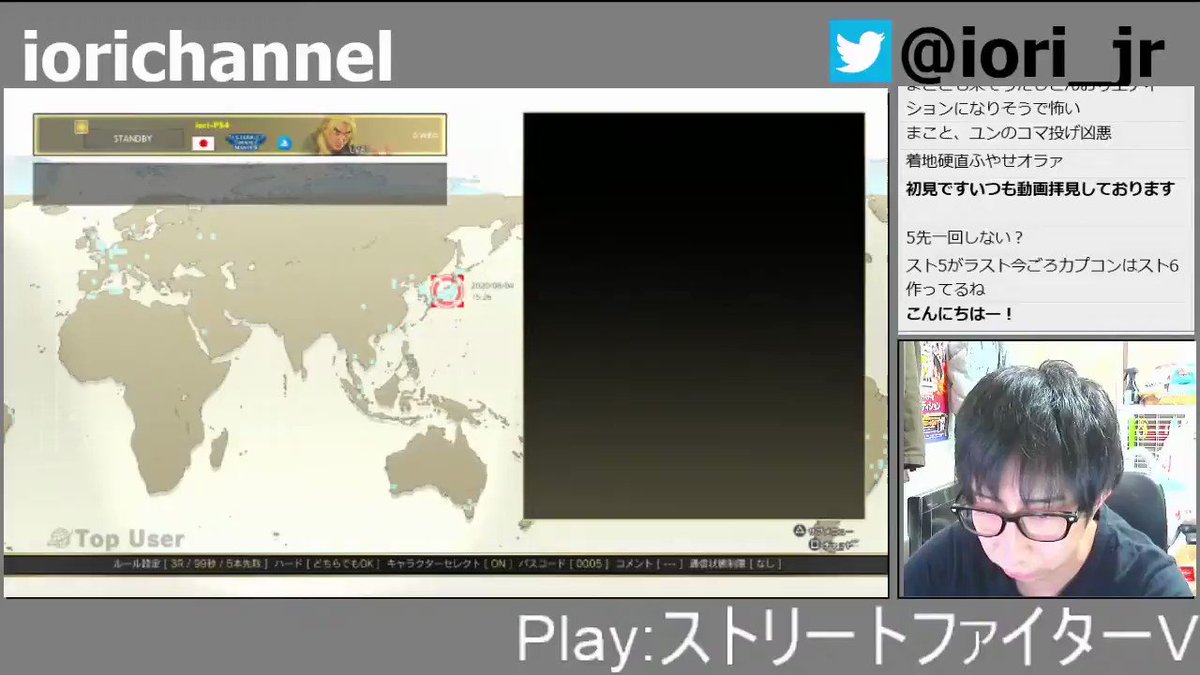Image resolution: width=1200 pixels, height=675 pixels.
Task: Click chat comment '着地硬直ふやせオラァ'
Action: click(x=984, y=161)
